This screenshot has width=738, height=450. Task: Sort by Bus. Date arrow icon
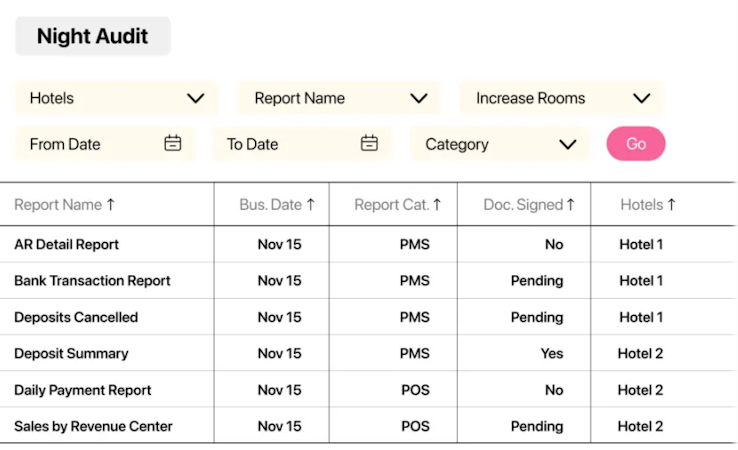pyautogui.click(x=310, y=205)
